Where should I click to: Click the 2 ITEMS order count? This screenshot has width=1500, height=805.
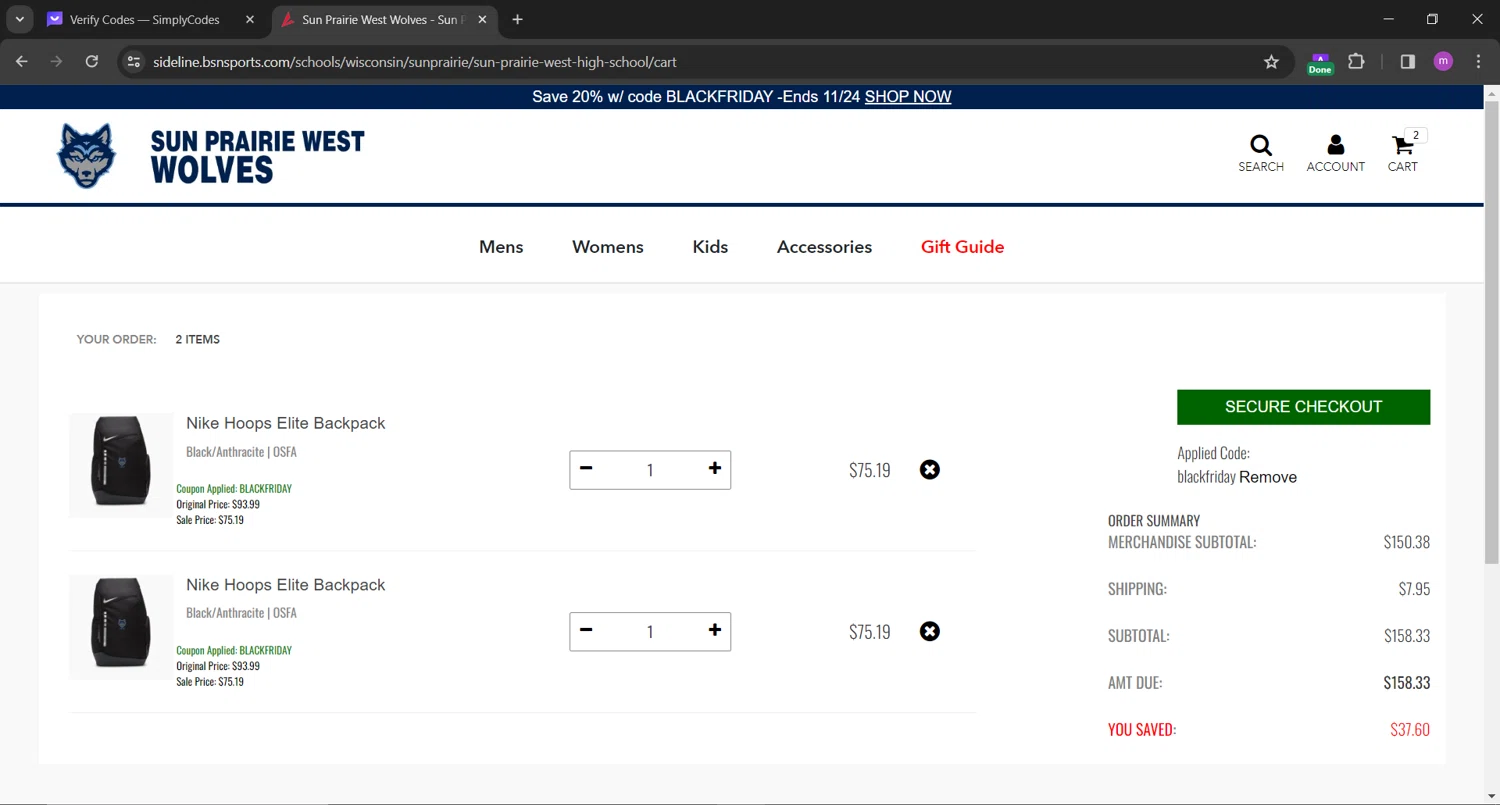198,340
